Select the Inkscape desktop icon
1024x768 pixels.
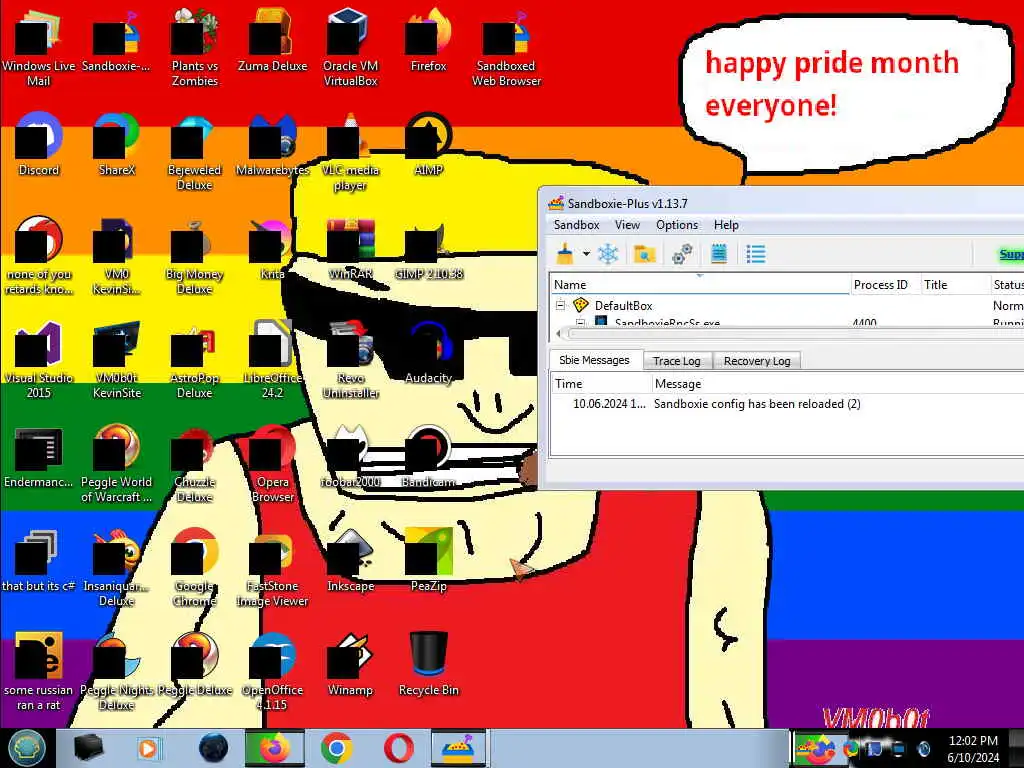tap(350, 561)
